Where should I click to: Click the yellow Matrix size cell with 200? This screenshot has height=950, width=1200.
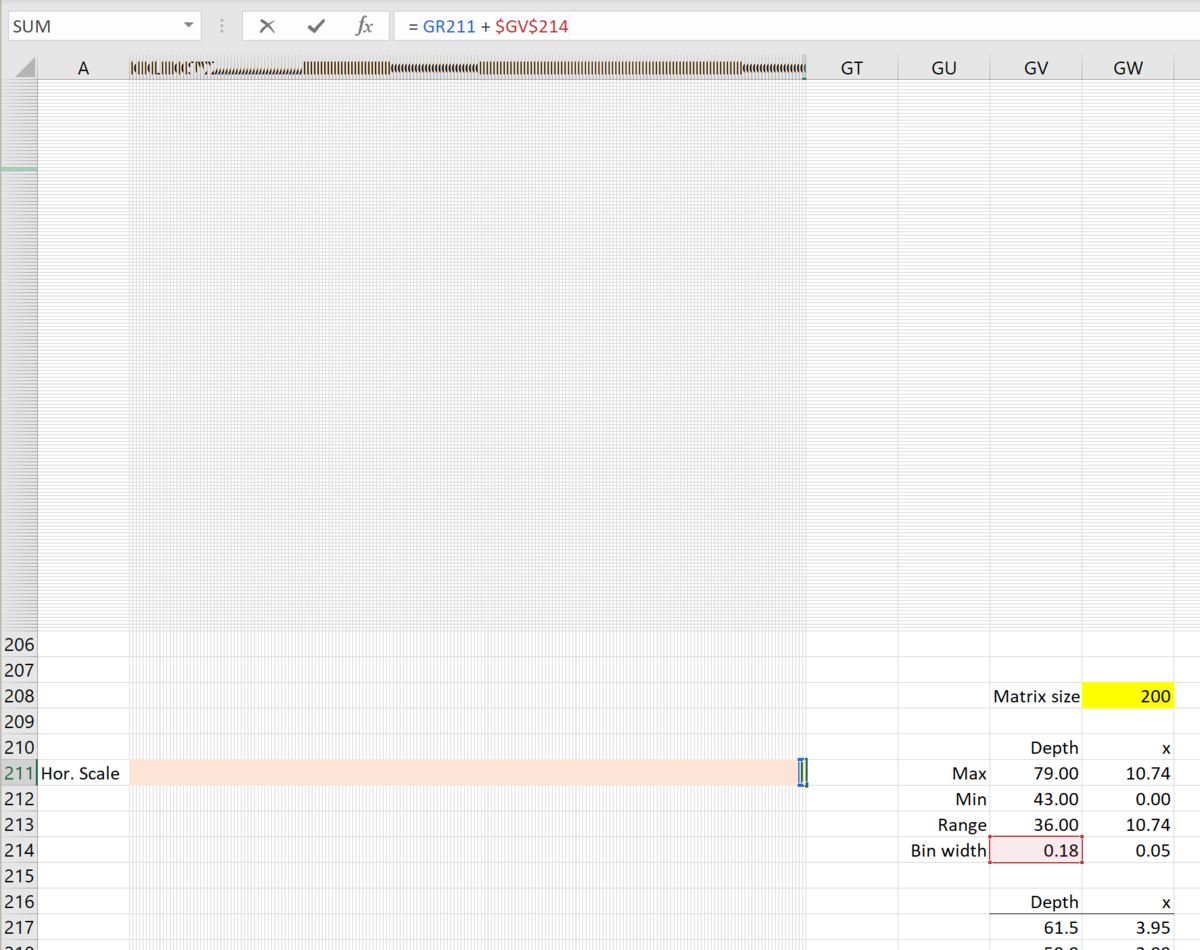(1127, 696)
